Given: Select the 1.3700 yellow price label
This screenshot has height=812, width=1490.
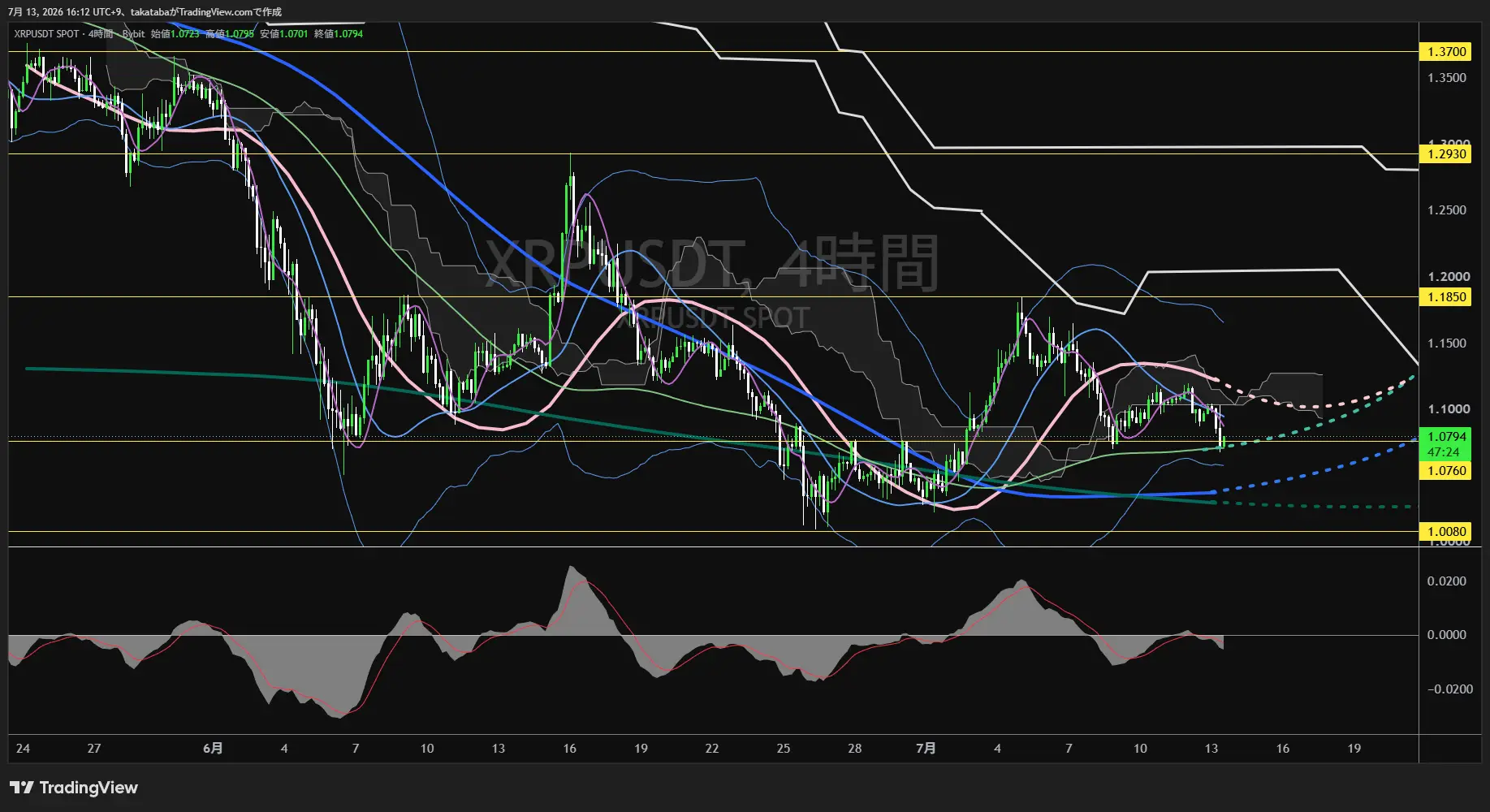Looking at the screenshot, I should [x=1445, y=52].
